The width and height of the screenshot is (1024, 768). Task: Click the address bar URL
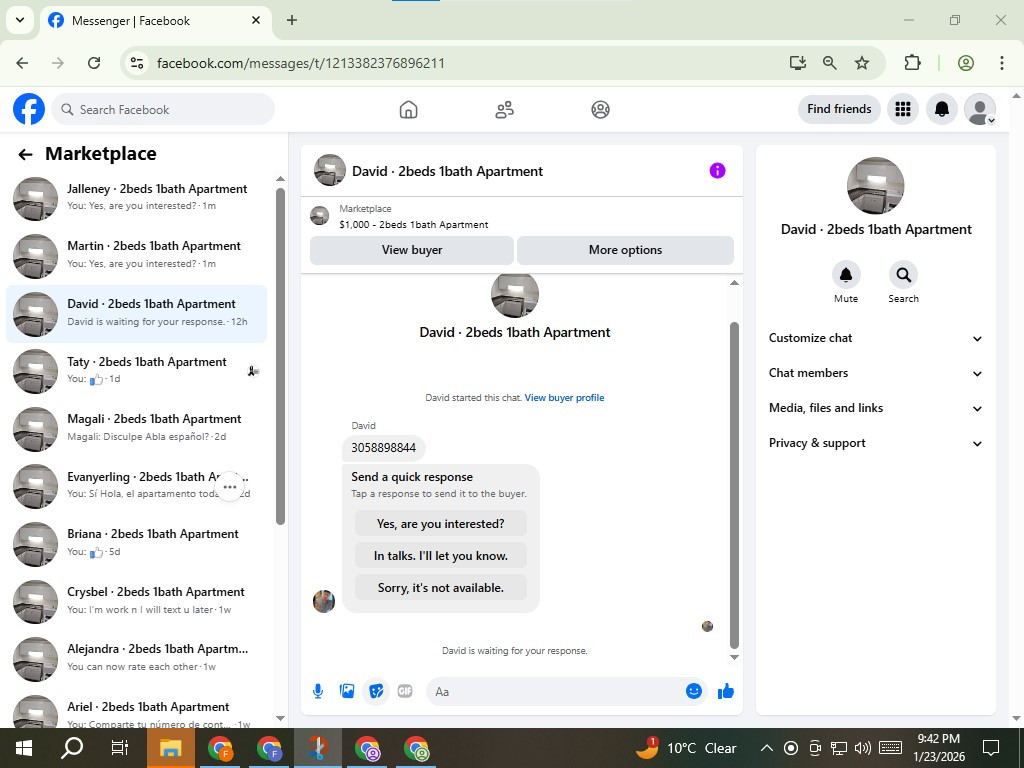point(300,63)
